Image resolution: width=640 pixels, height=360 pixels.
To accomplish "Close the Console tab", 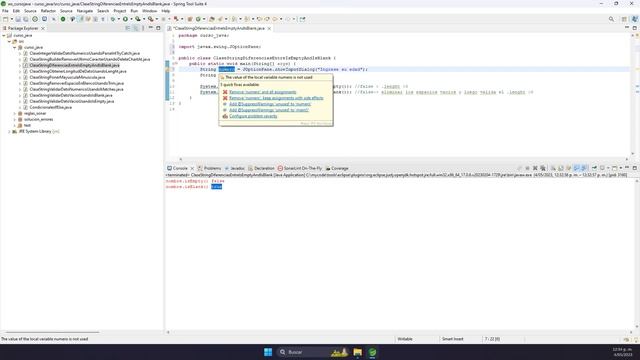I will point(192,168).
